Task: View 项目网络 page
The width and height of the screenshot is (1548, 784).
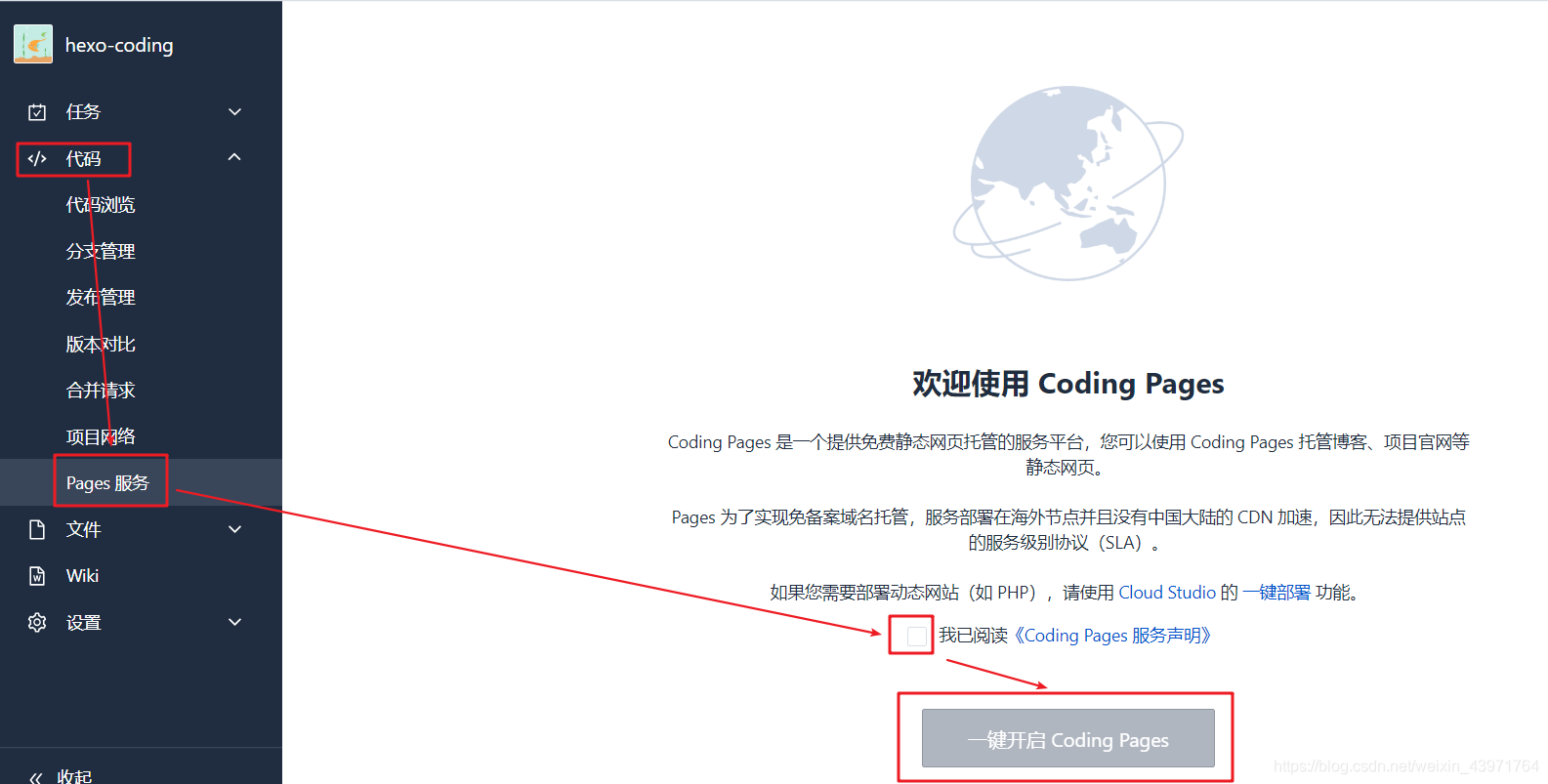Action: tap(101, 436)
